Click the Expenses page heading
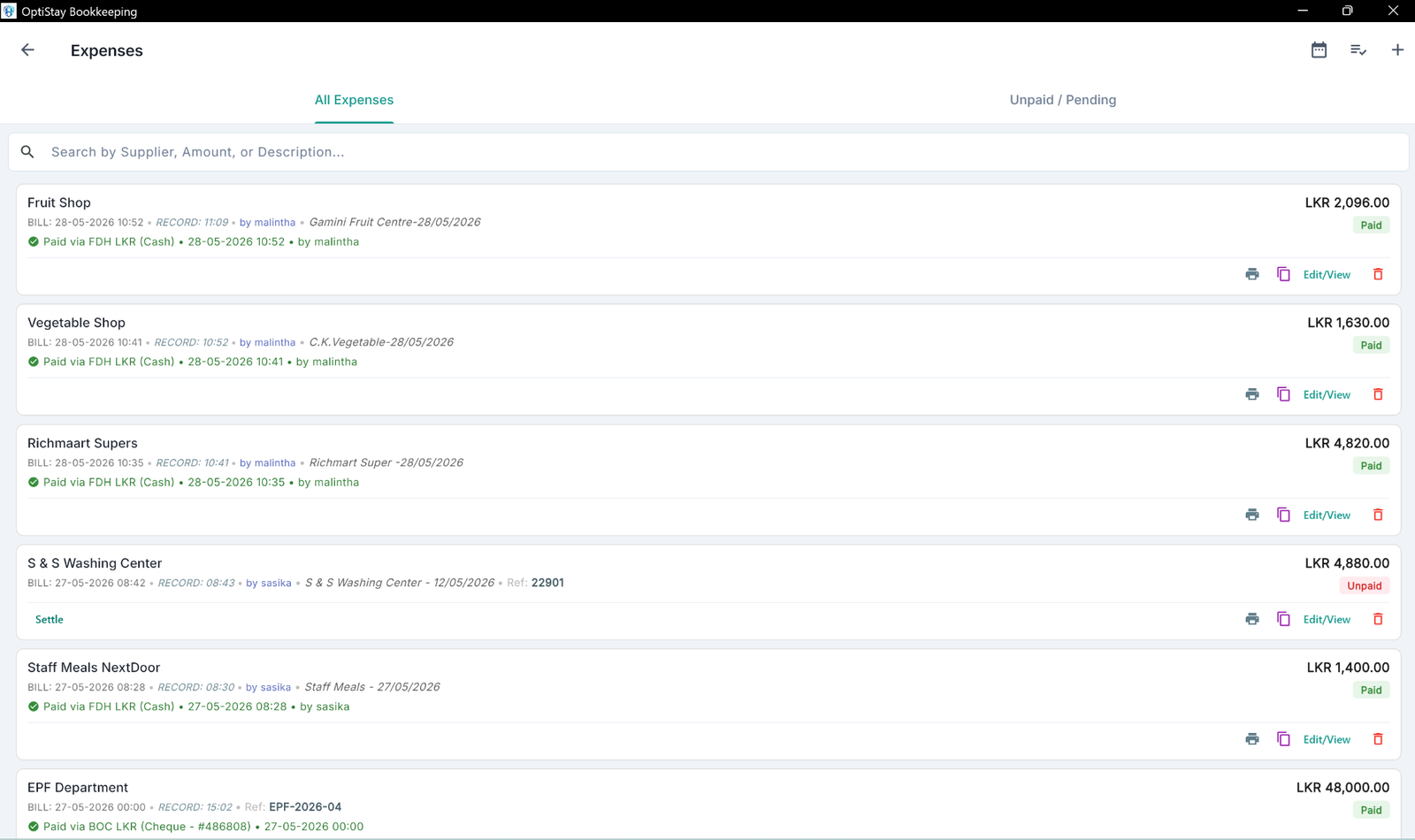The height and width of the screenshot is (840, 1415). click(x=107, y=50)
